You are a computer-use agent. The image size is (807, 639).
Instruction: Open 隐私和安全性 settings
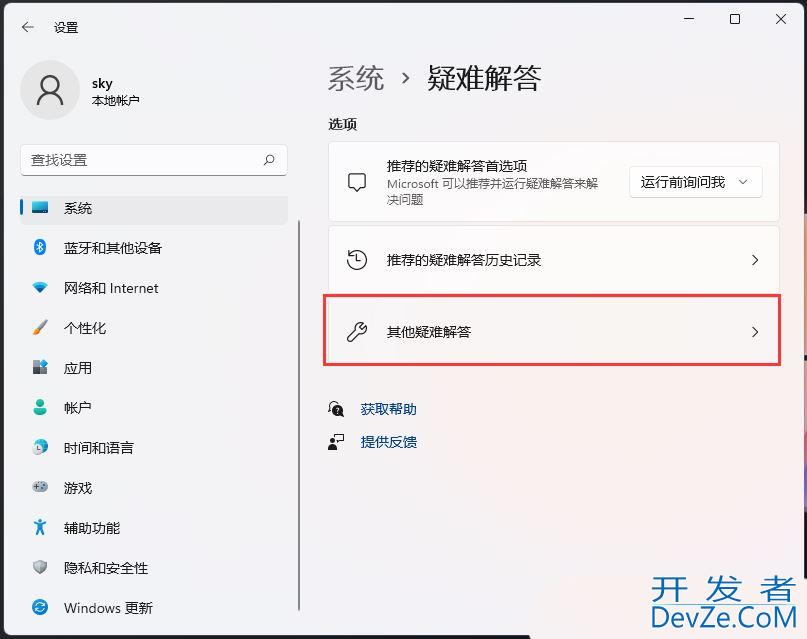(153, 567)
